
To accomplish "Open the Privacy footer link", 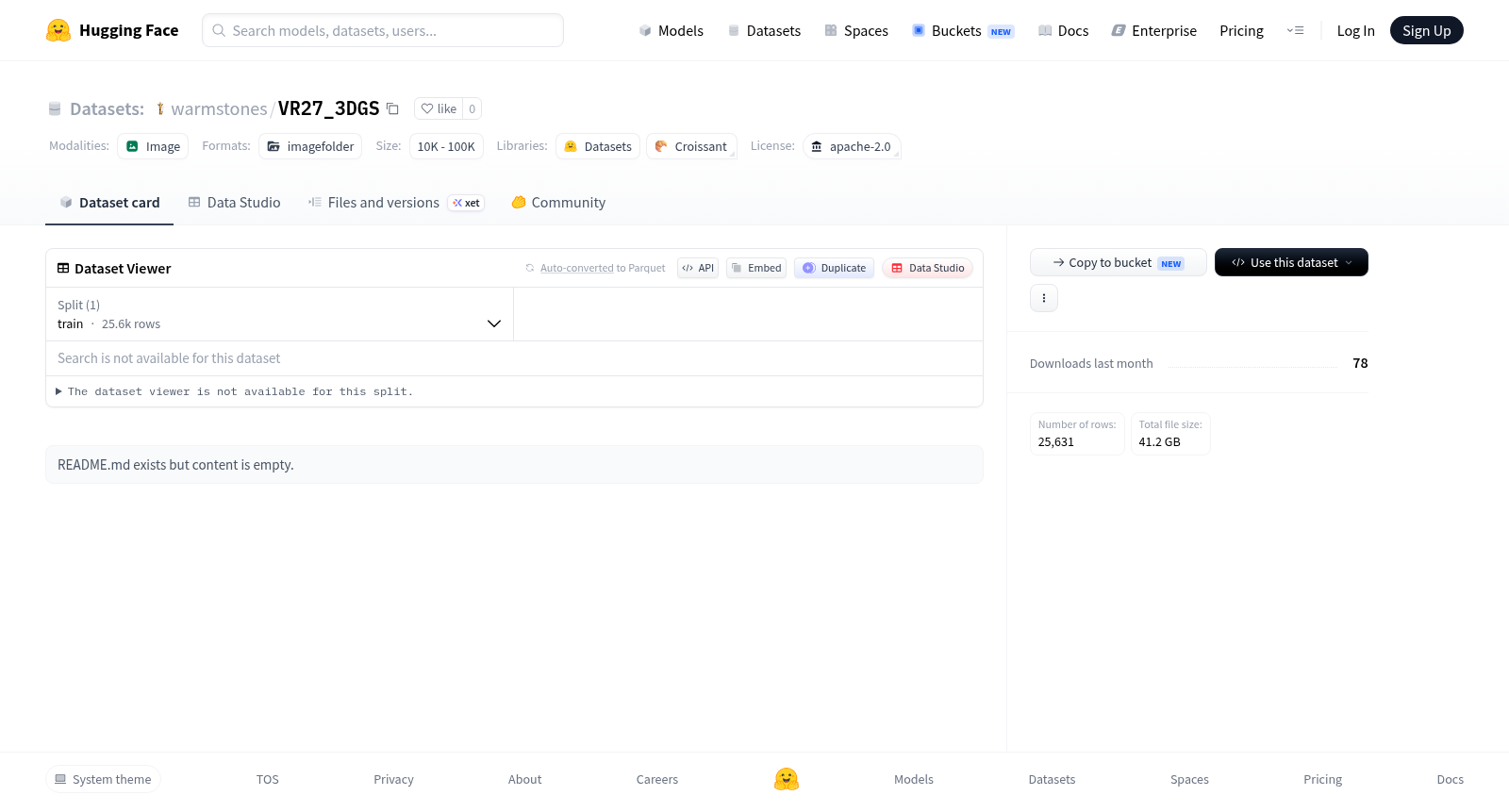I will [x=393, y=779].
